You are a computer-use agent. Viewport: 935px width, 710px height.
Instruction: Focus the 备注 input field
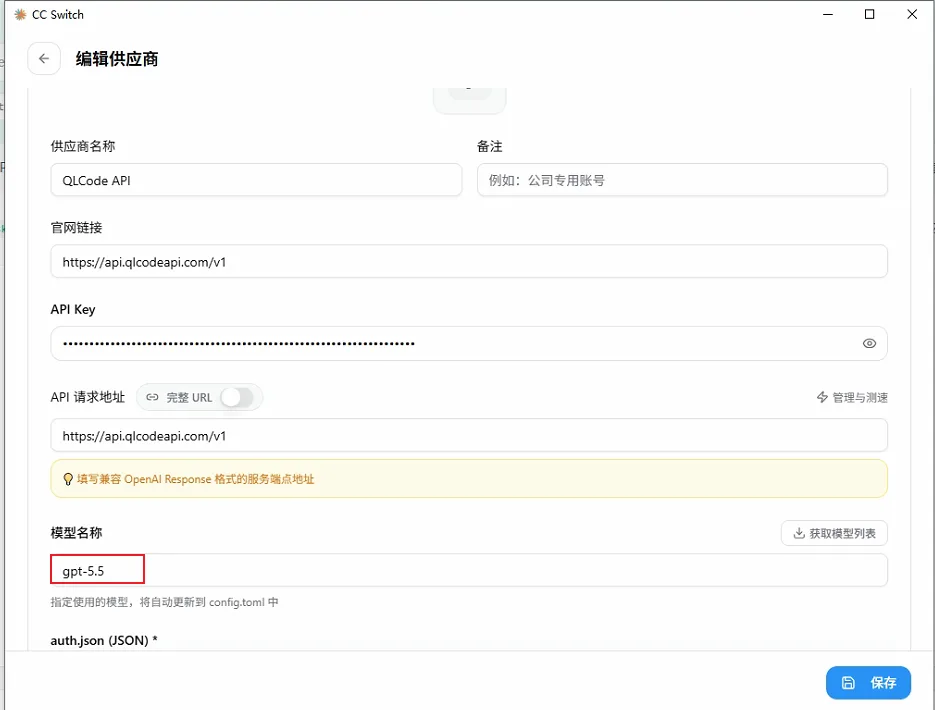pos(682,180)
